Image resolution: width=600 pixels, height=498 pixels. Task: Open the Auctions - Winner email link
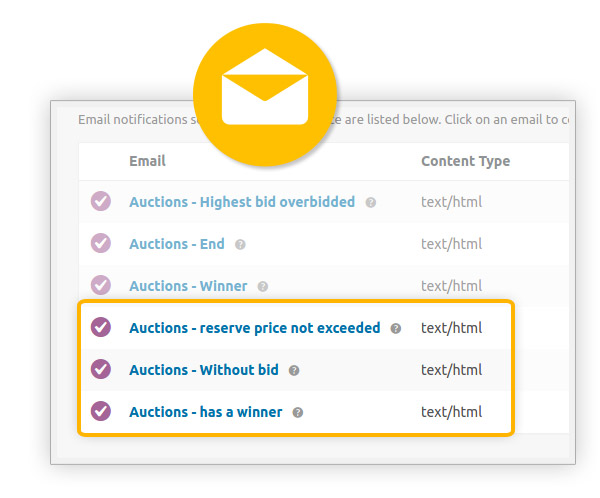pyautogui.click(x=188, y=286)
